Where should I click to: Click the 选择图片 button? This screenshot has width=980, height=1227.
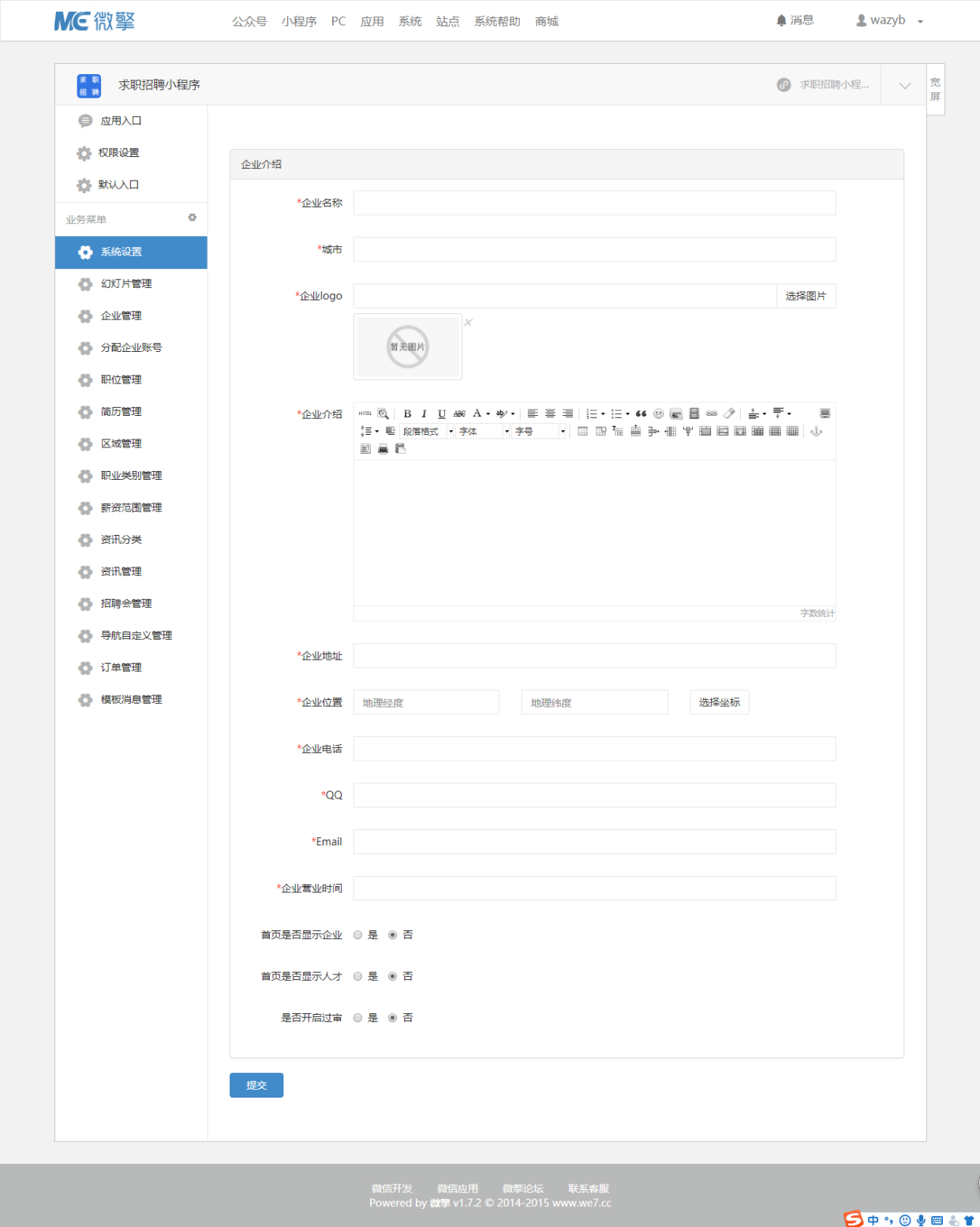tap(806, 296)
